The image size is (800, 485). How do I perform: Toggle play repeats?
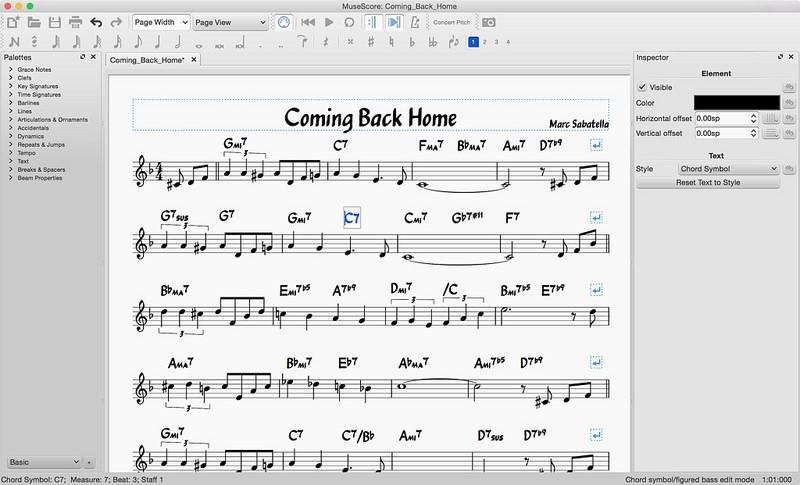coord(372,22)
